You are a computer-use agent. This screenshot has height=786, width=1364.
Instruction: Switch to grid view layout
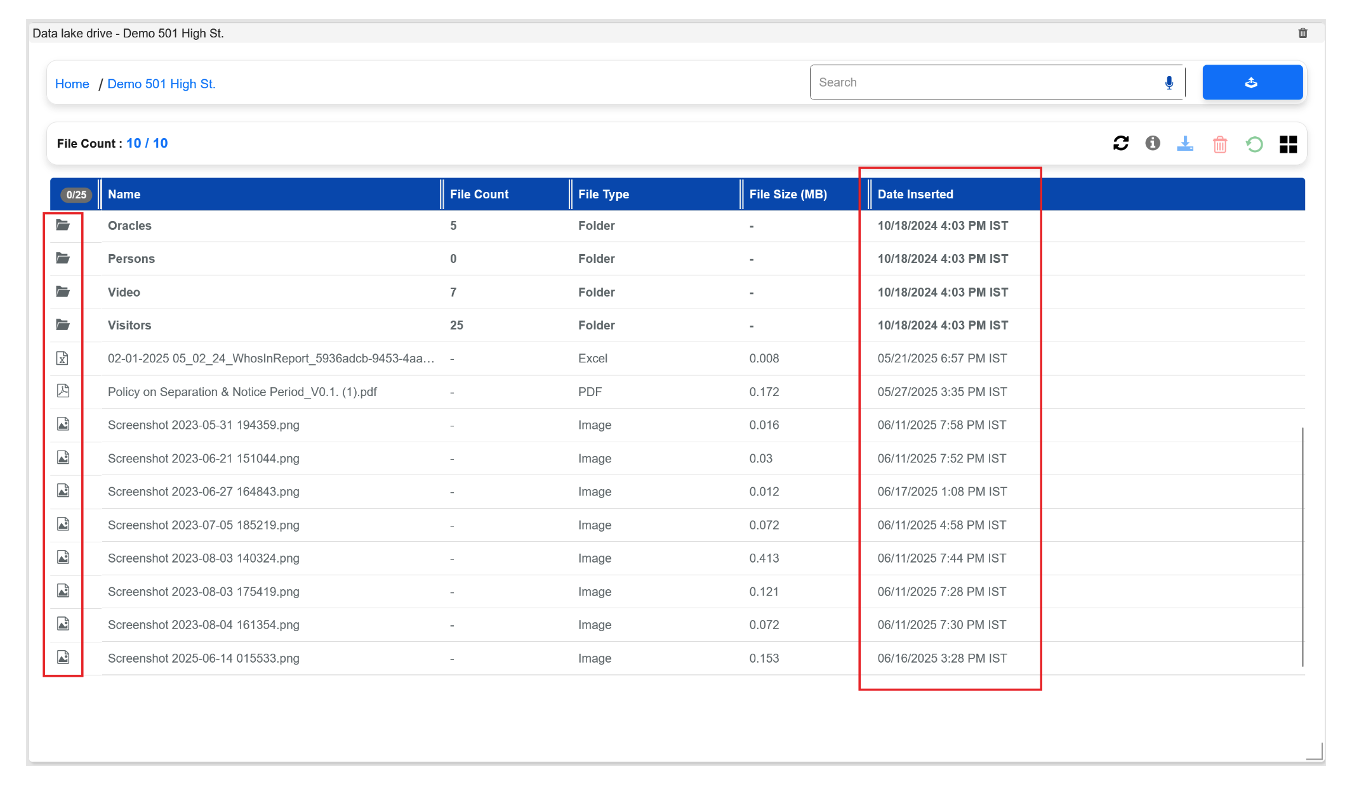click(1288, 143)
